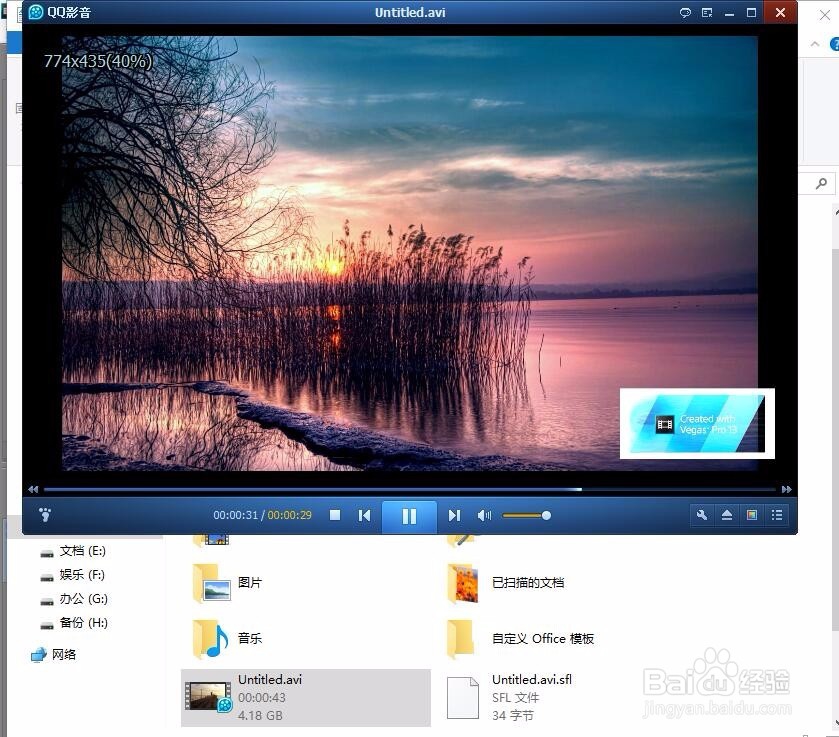
Task: Close the QQ影音 player window
Action: (780, 12)
